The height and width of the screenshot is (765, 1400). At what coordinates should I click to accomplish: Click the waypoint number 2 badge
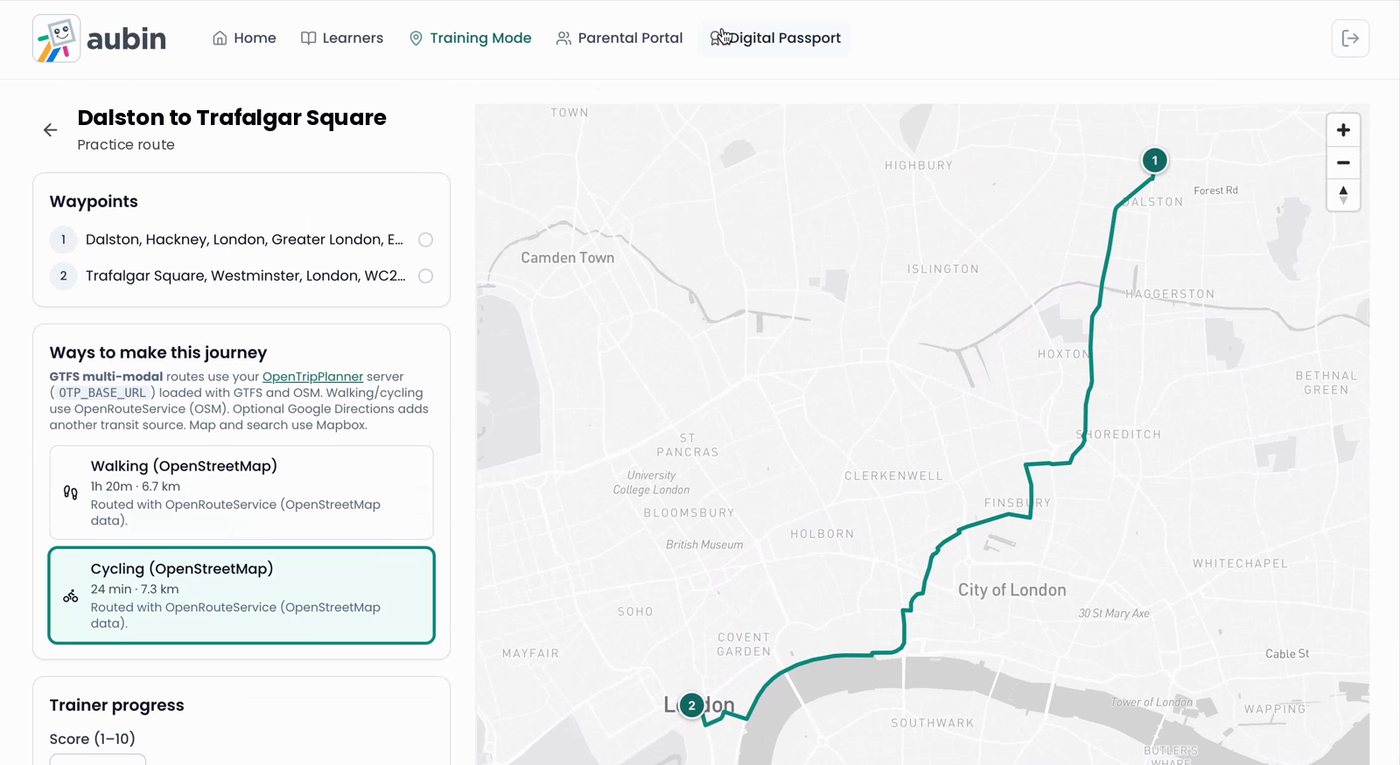click(x=63, y=276)
